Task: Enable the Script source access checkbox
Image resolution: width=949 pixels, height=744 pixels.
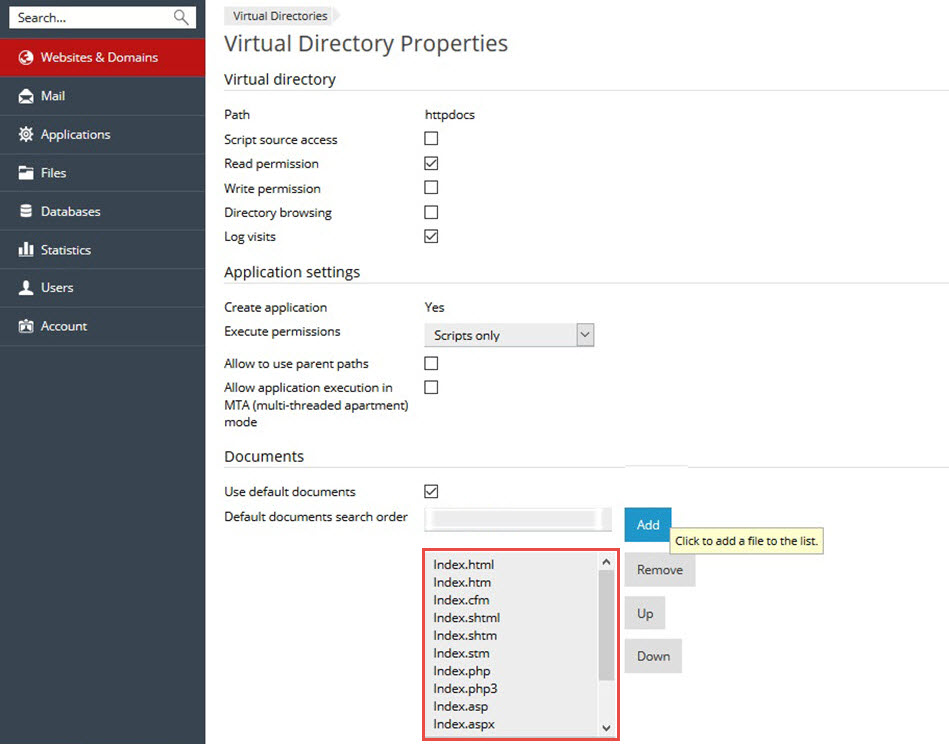Action: click(x=431, y=139)
